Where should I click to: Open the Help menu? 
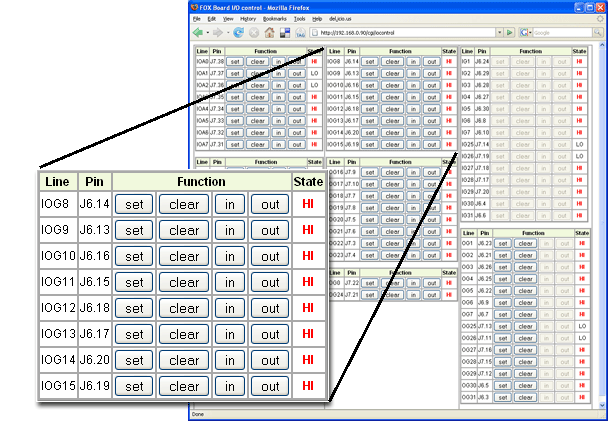(x=317, y=19)
